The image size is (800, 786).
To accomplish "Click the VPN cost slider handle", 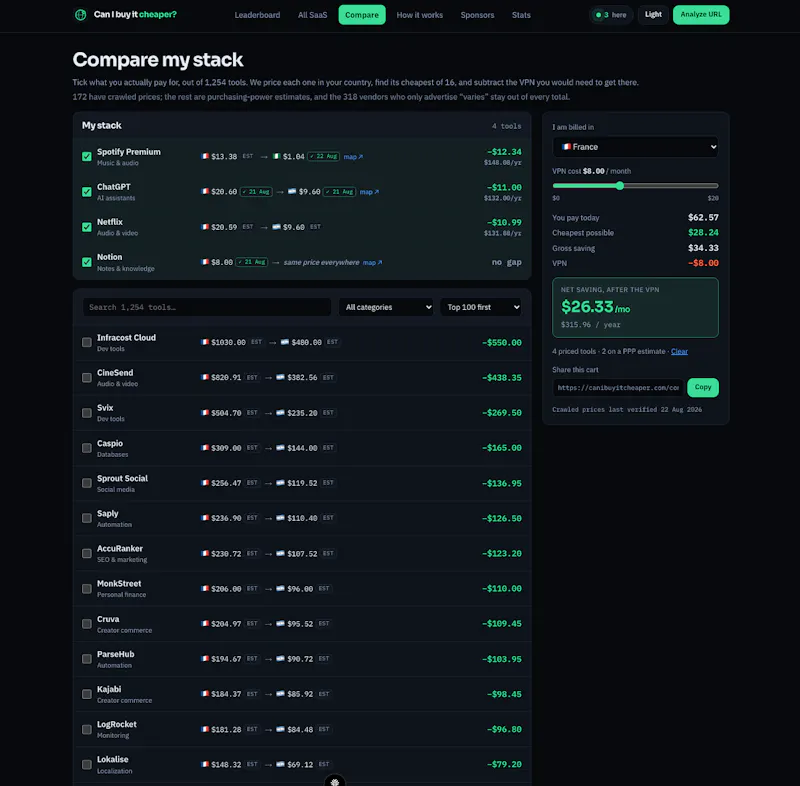I will pos(619,186).
